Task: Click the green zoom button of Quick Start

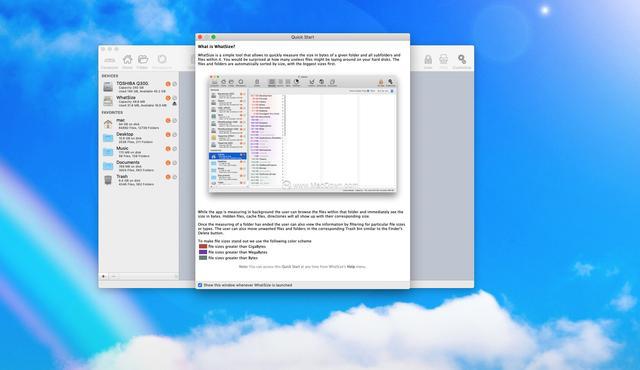Action: [x=213, y=37]
